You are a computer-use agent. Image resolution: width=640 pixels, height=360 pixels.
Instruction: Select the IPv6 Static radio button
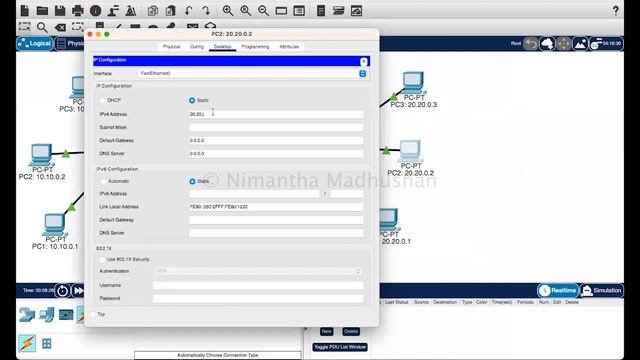pos(192,181)
